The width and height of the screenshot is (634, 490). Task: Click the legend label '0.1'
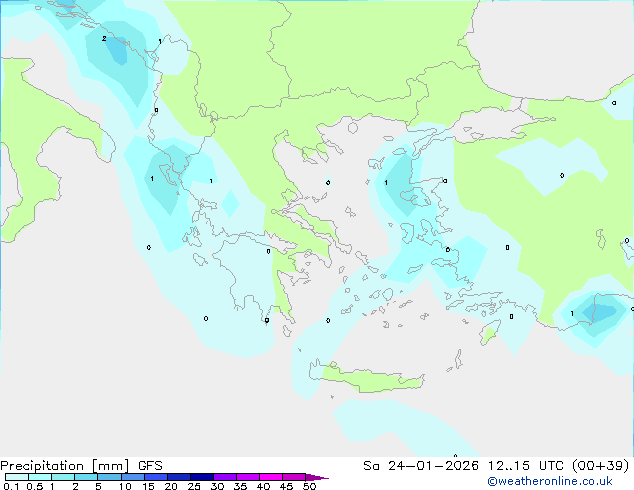(11, 486)
